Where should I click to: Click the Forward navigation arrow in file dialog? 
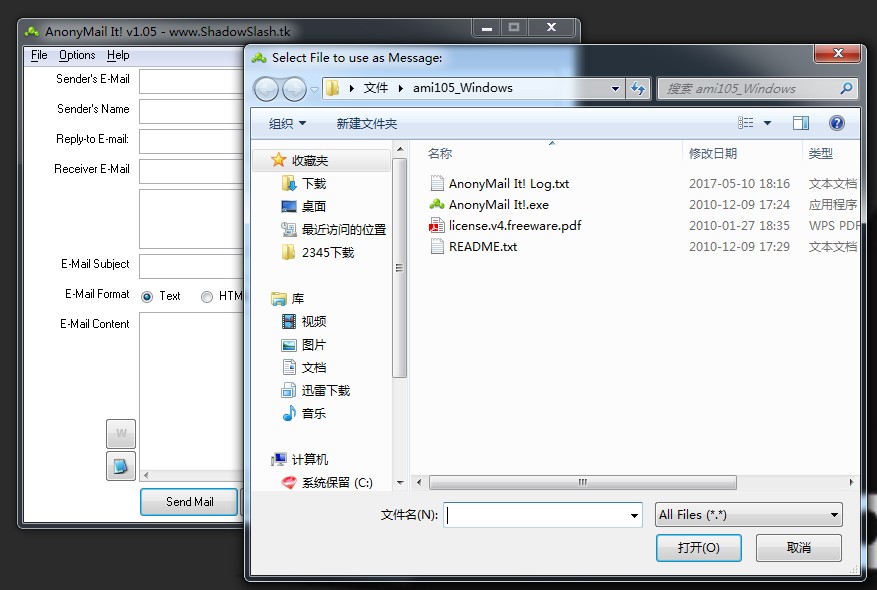tap(294, 89)
